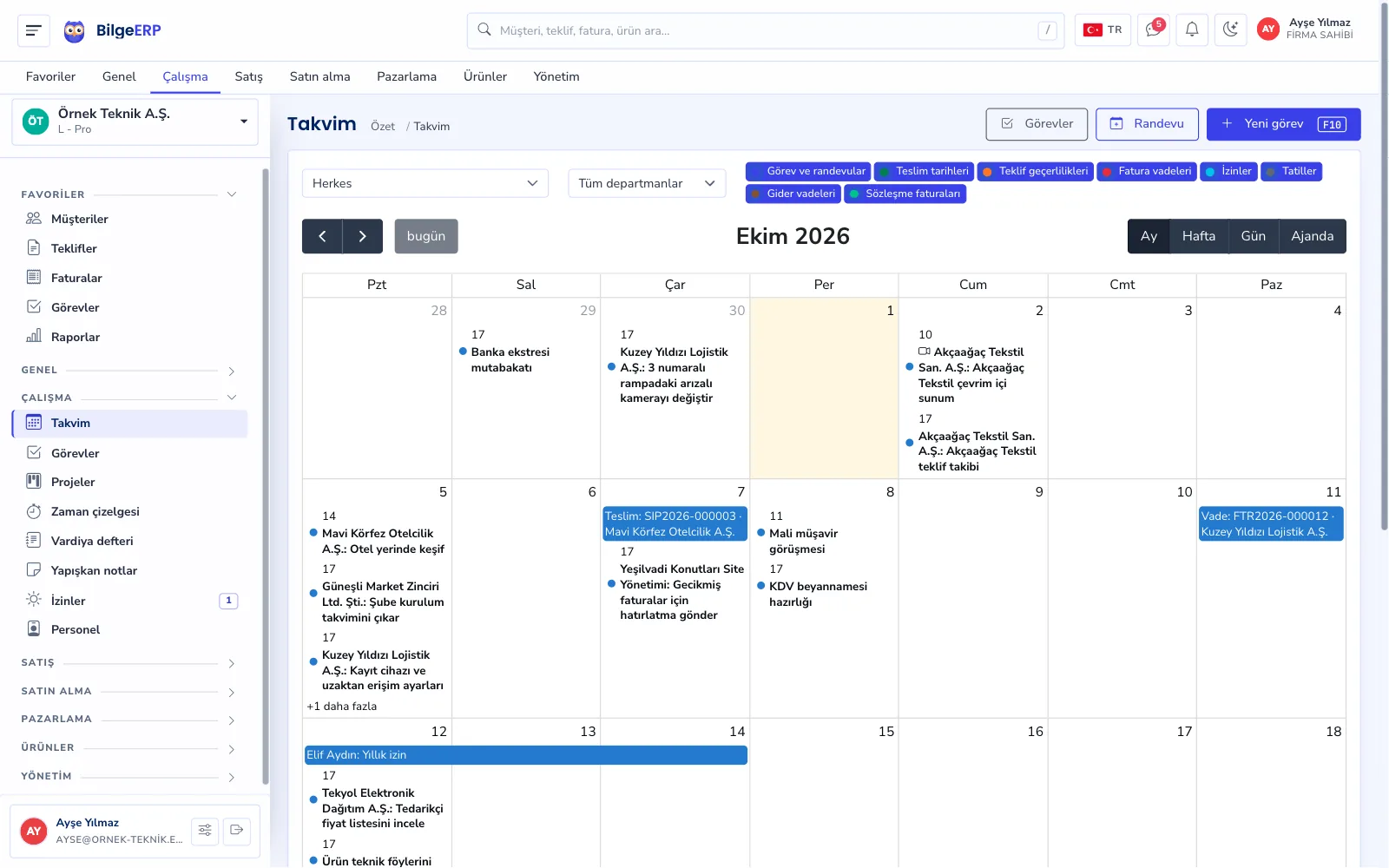Switch to Ajanda calendar view
Screen dimensions: 1389x868
pyautogui.click(x=1313, y=236)
